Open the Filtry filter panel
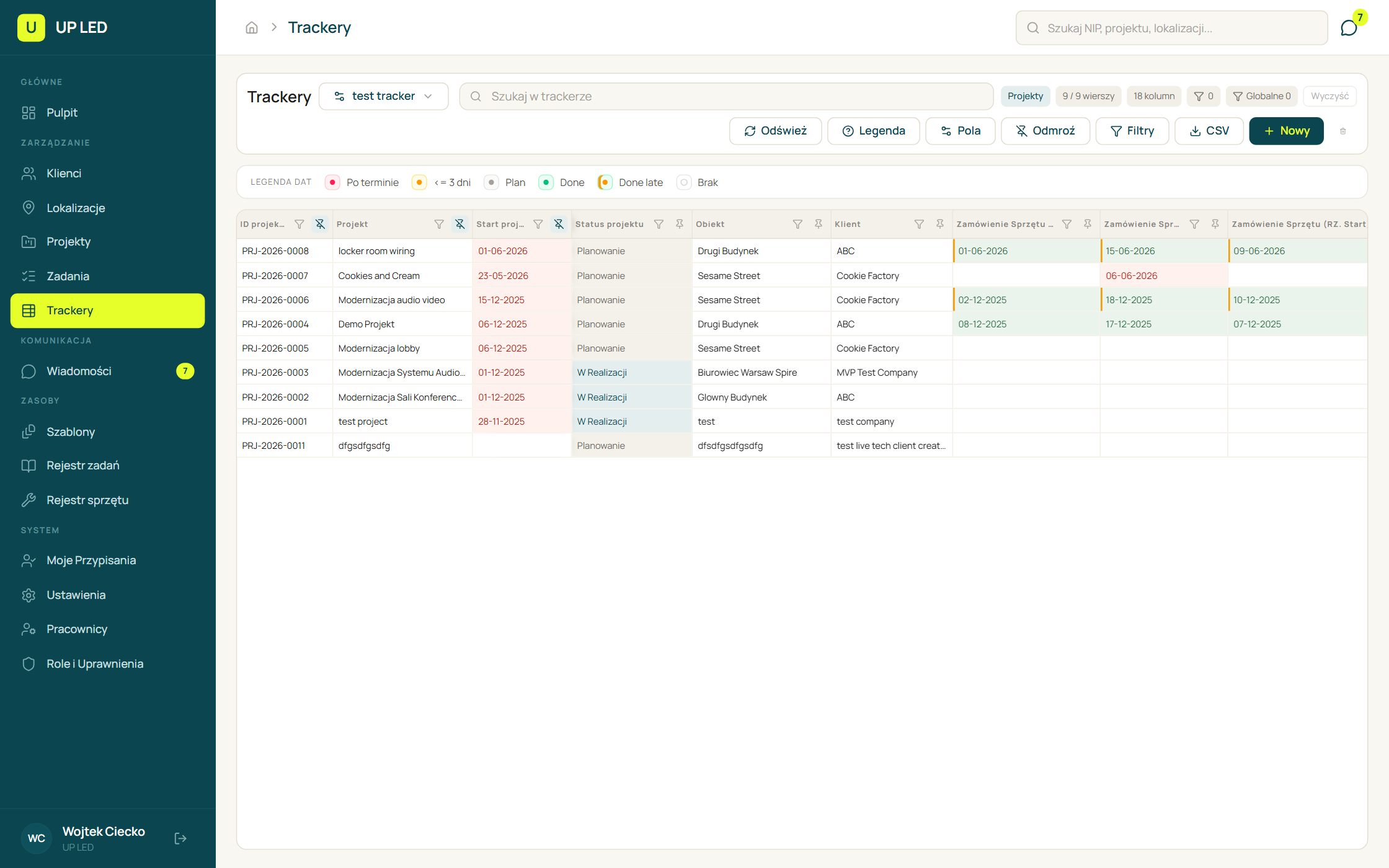Screen dimensions: 1389x868 point(1132,131)
